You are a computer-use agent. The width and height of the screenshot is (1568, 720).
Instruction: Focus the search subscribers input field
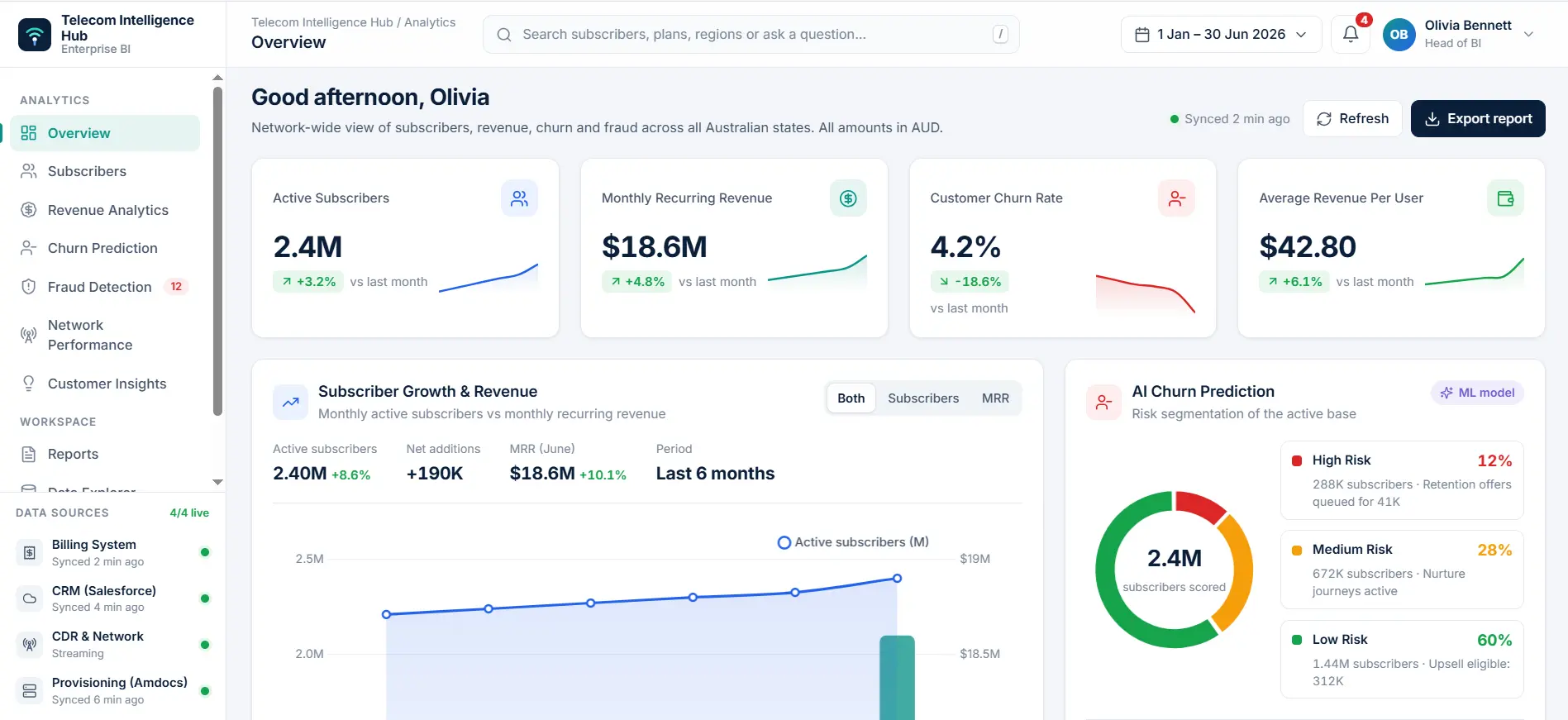tap(751, 35)
